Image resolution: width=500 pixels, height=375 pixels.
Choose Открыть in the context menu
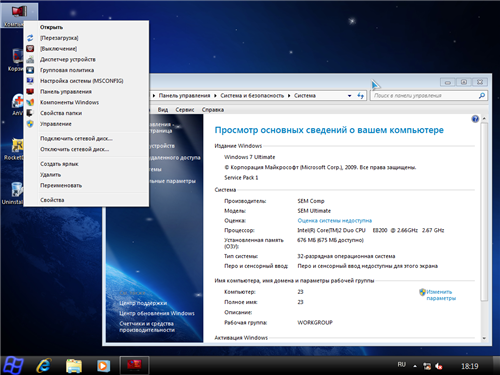coord(51,27)
